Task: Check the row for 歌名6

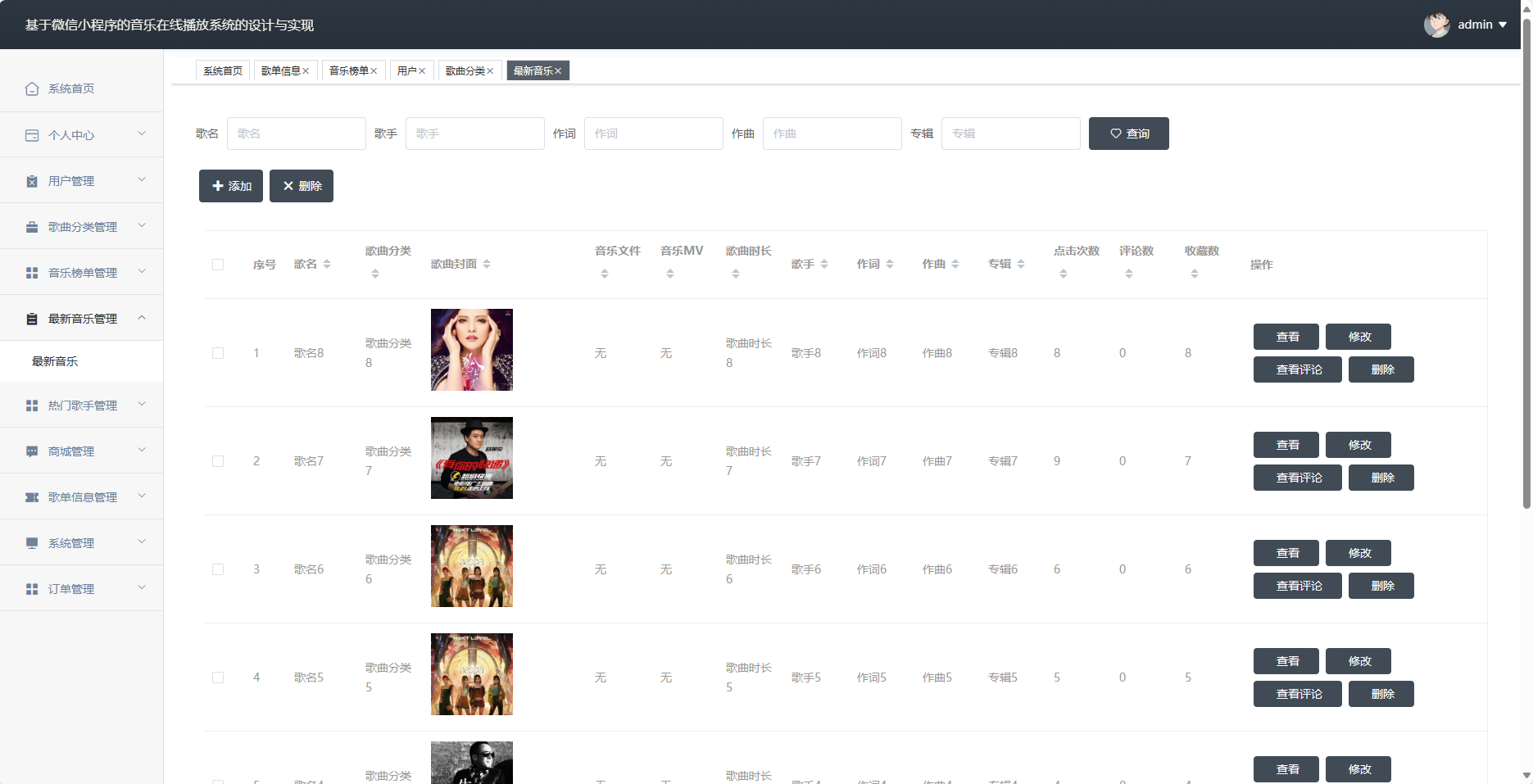Action: click(218, 569)
